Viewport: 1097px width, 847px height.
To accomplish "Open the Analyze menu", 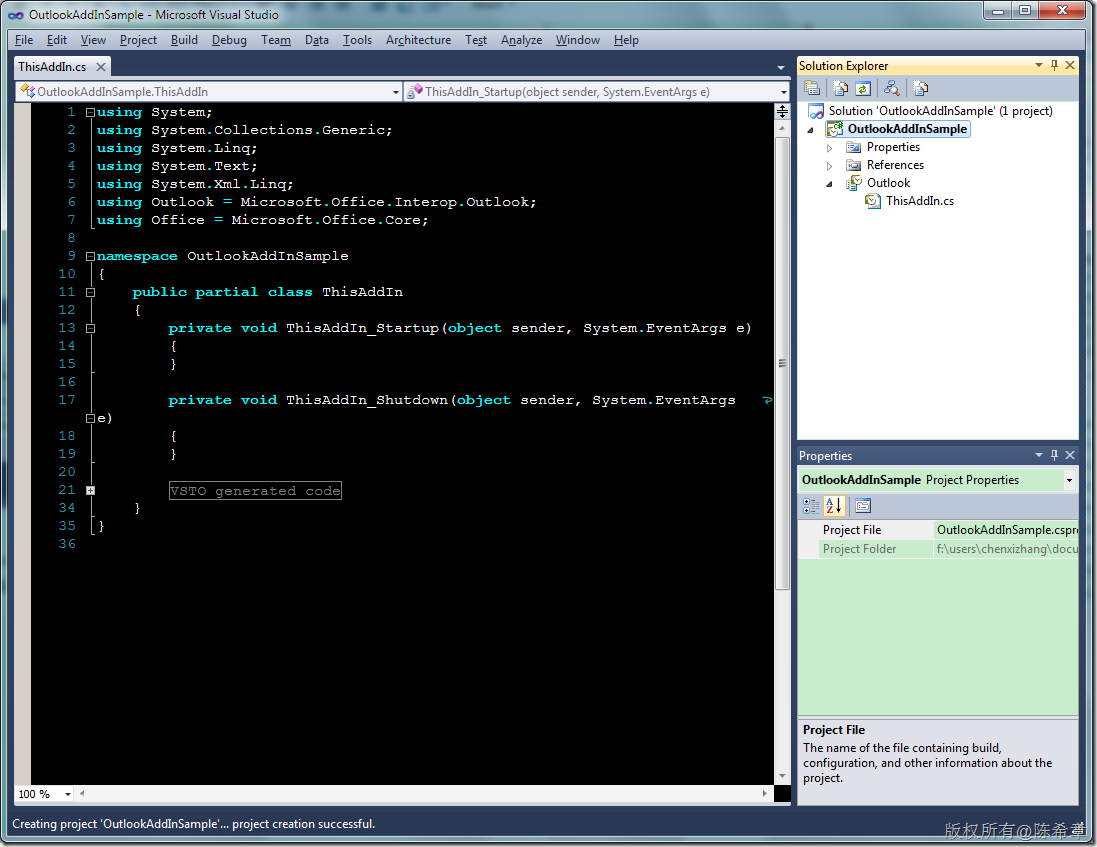I will click(x=521, y=40).
